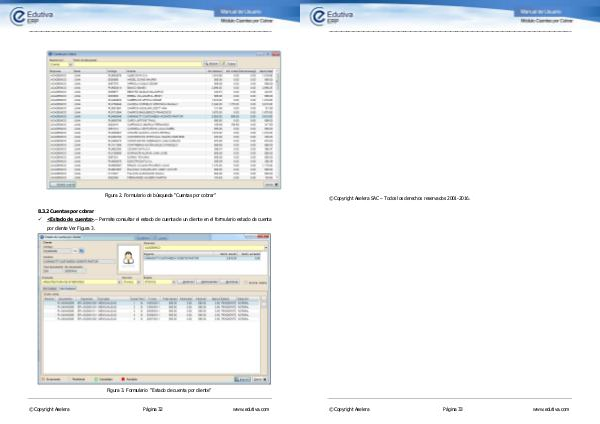Click the red Anulado status icon
Screen dimensions: 600x424
122,380
